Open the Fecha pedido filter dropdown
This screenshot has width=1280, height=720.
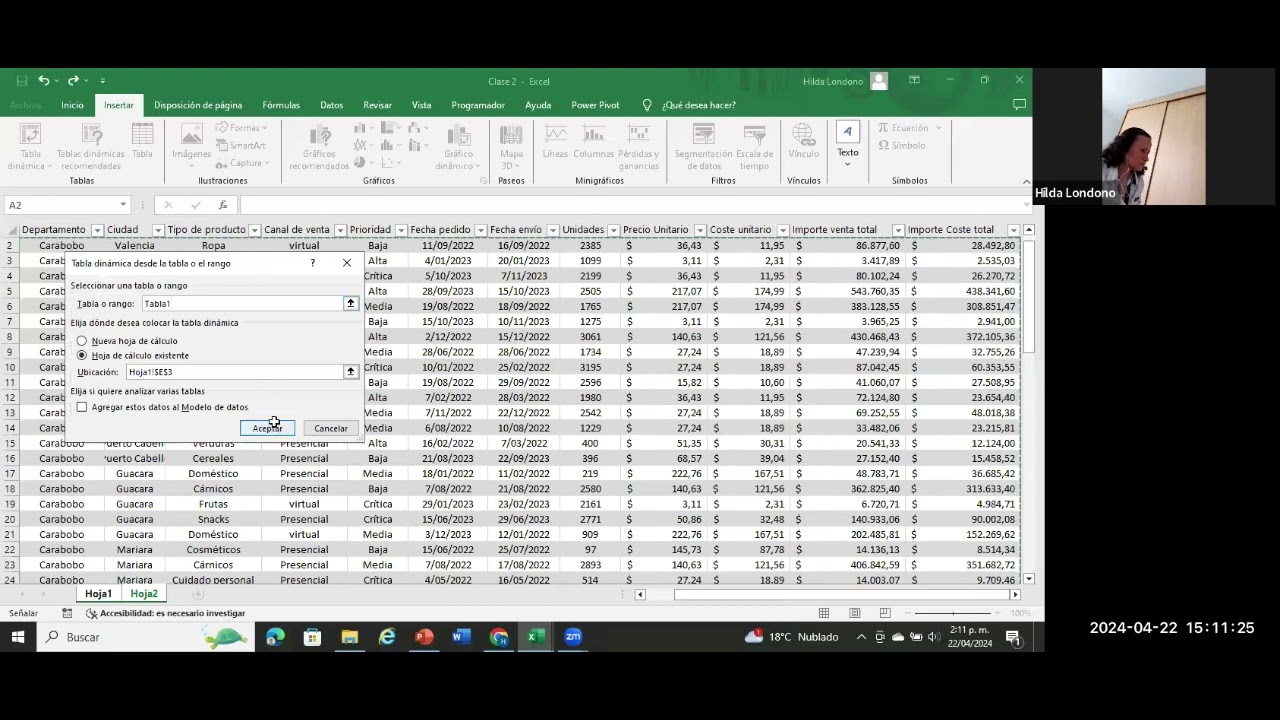coord(480,230)
